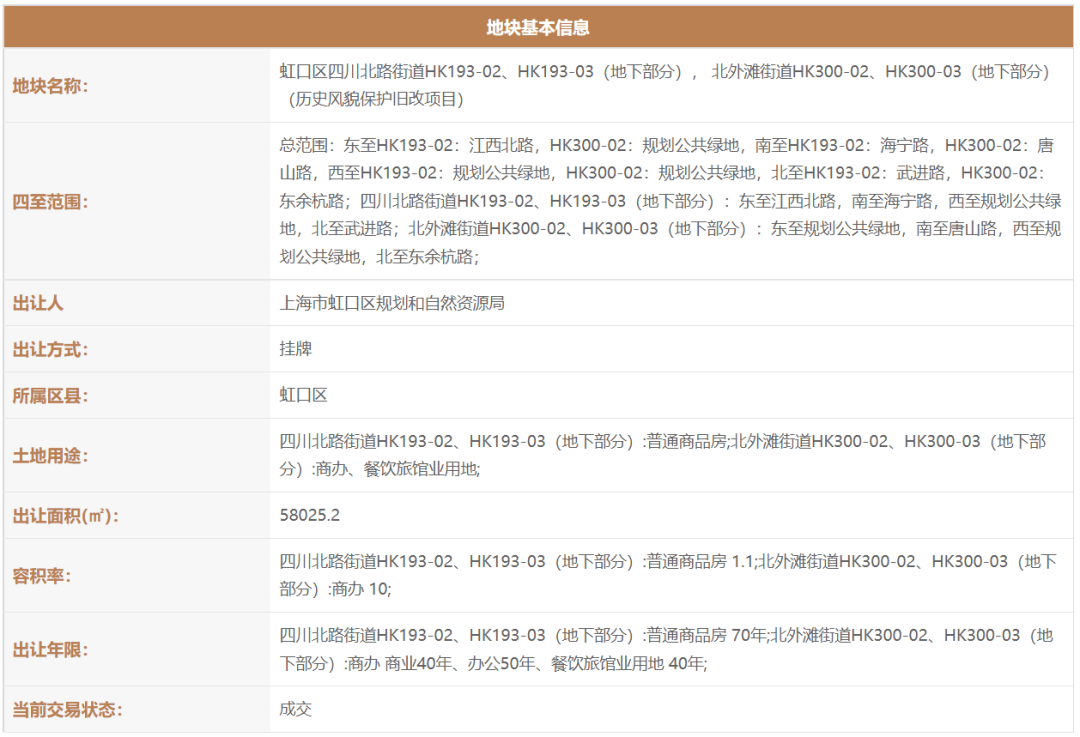Select the 所属区县 label
Image resolution: width=1080 pixels, height=737 pixels.
pyautogui.click(x=51, y=396)
